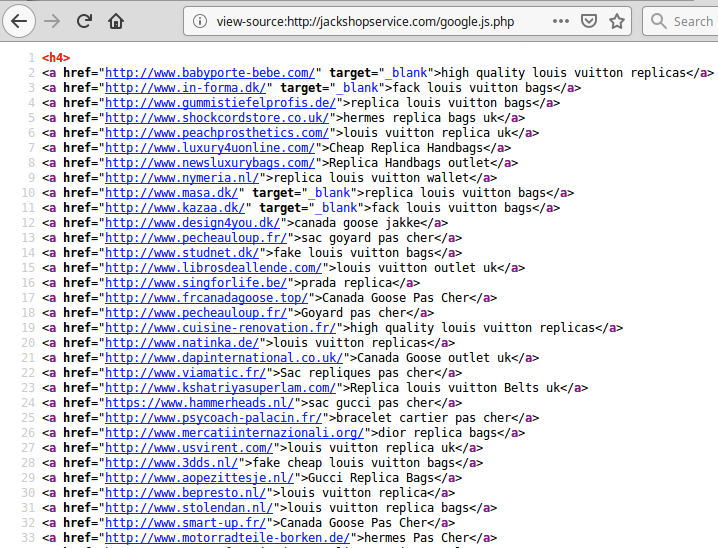Open the dapinternational.co.uk link

click(224, 358)
